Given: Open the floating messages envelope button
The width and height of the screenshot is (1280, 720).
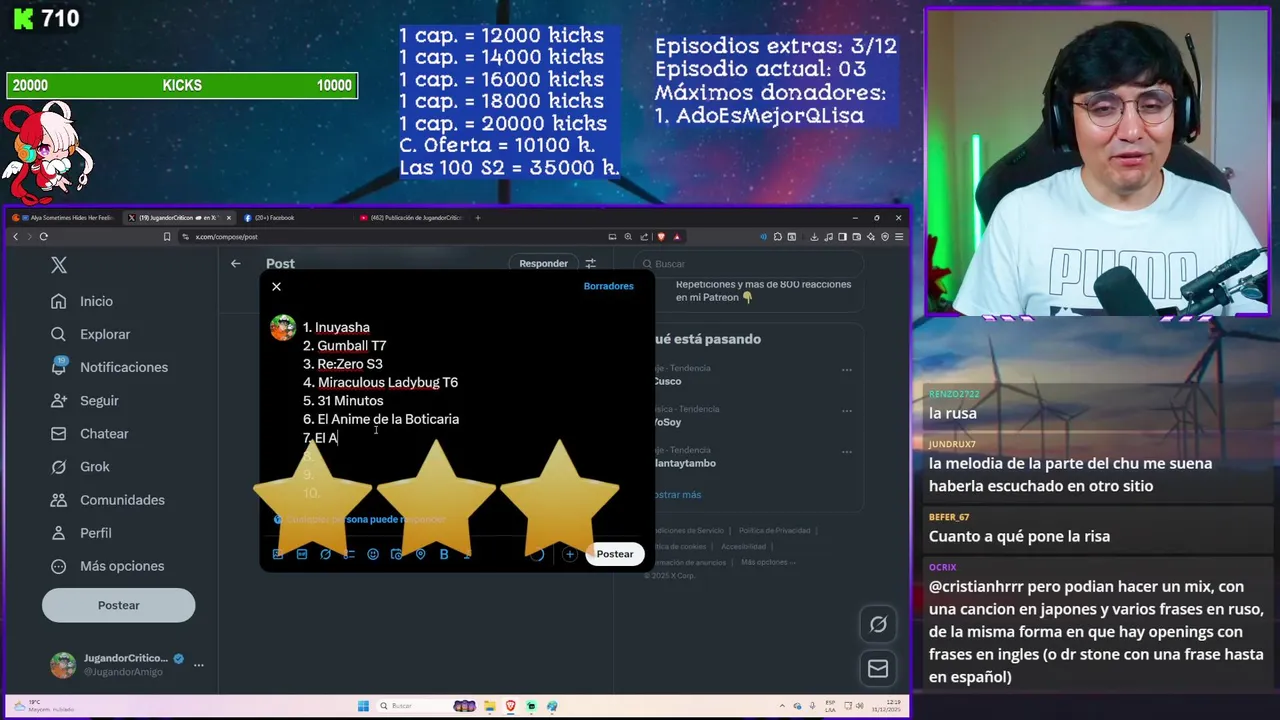Looking at the screenshot, I should coord(878,669).
